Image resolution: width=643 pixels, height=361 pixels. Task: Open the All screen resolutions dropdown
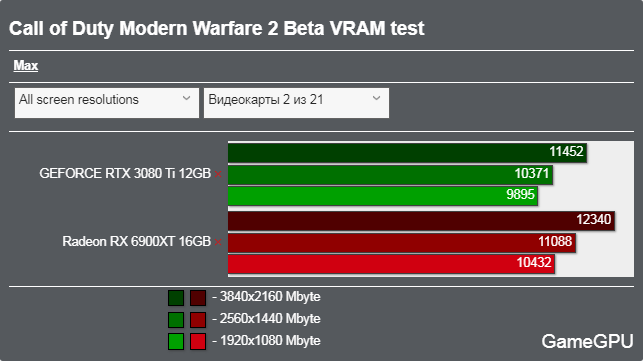tap(107, 103)
